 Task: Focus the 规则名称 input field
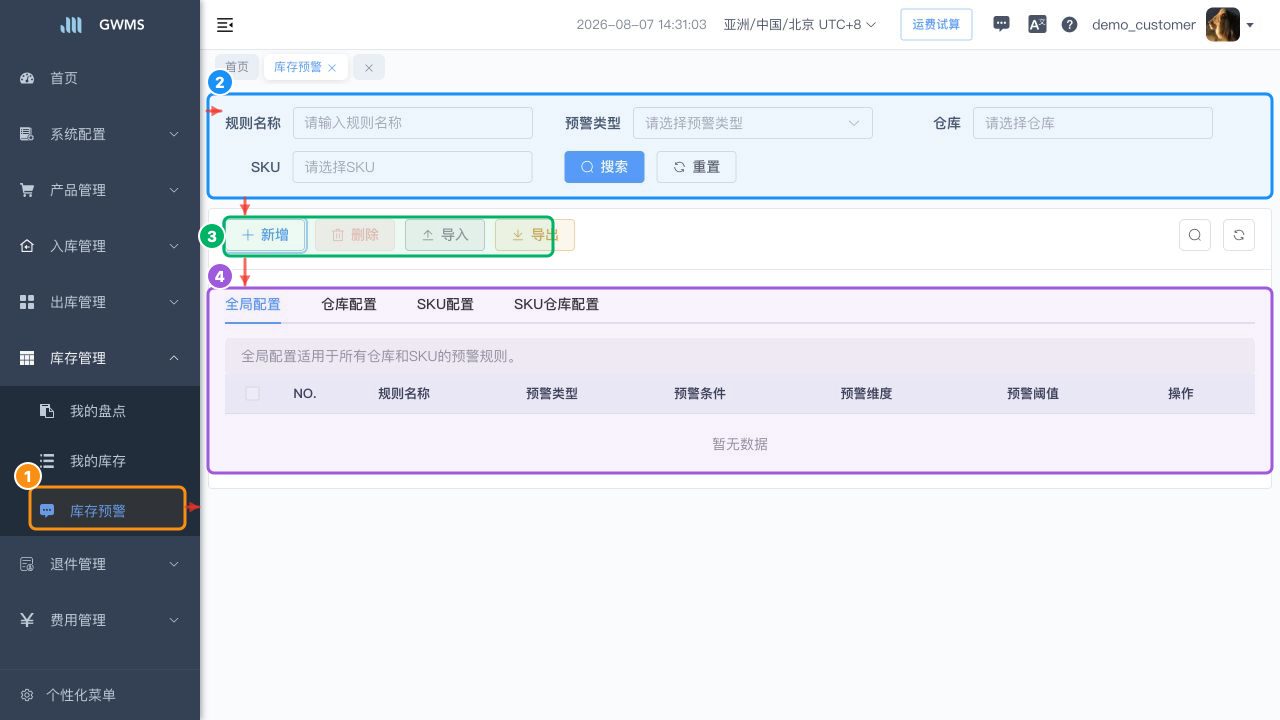413,123
